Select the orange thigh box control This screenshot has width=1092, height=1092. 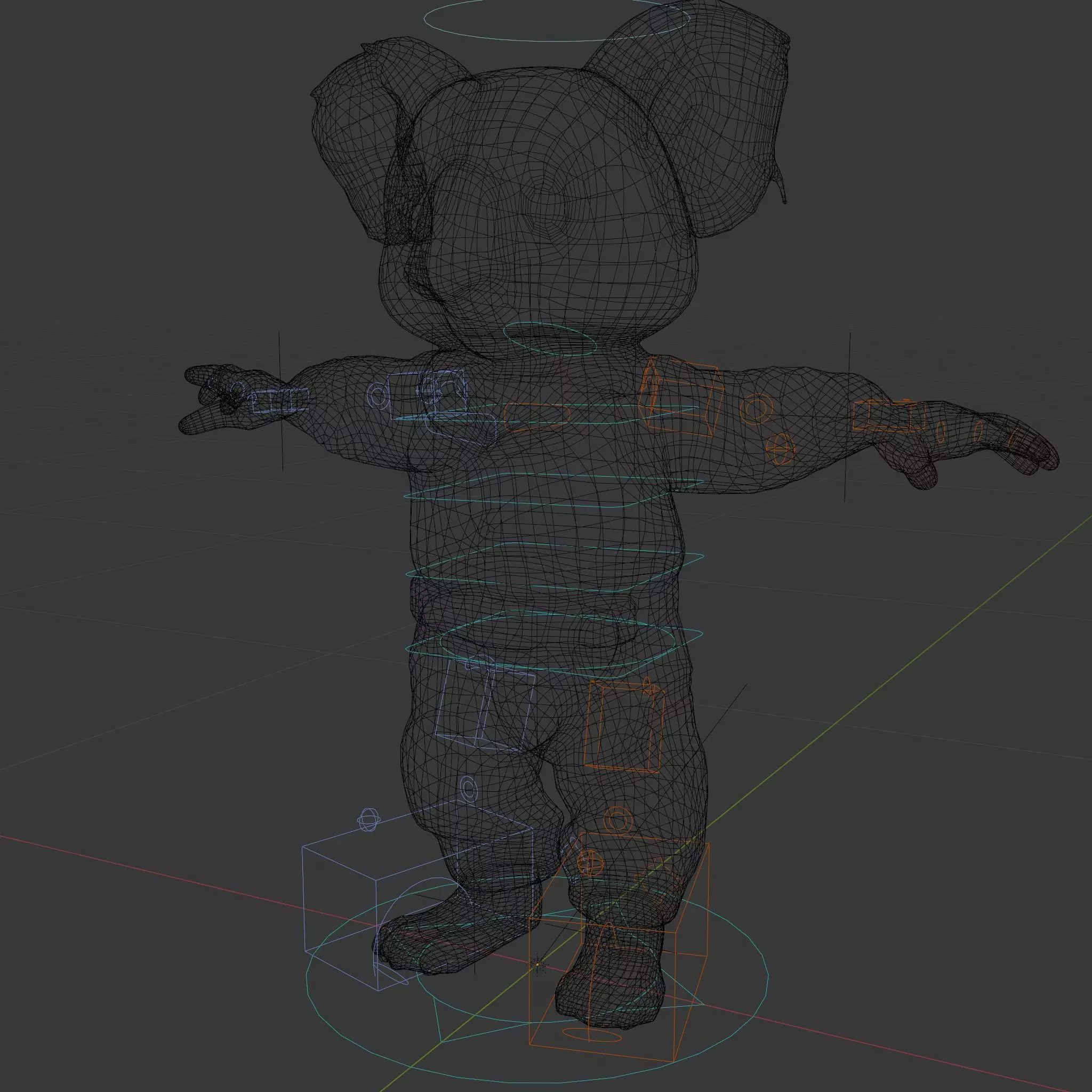pyautogui.click(x=625, y=726)
